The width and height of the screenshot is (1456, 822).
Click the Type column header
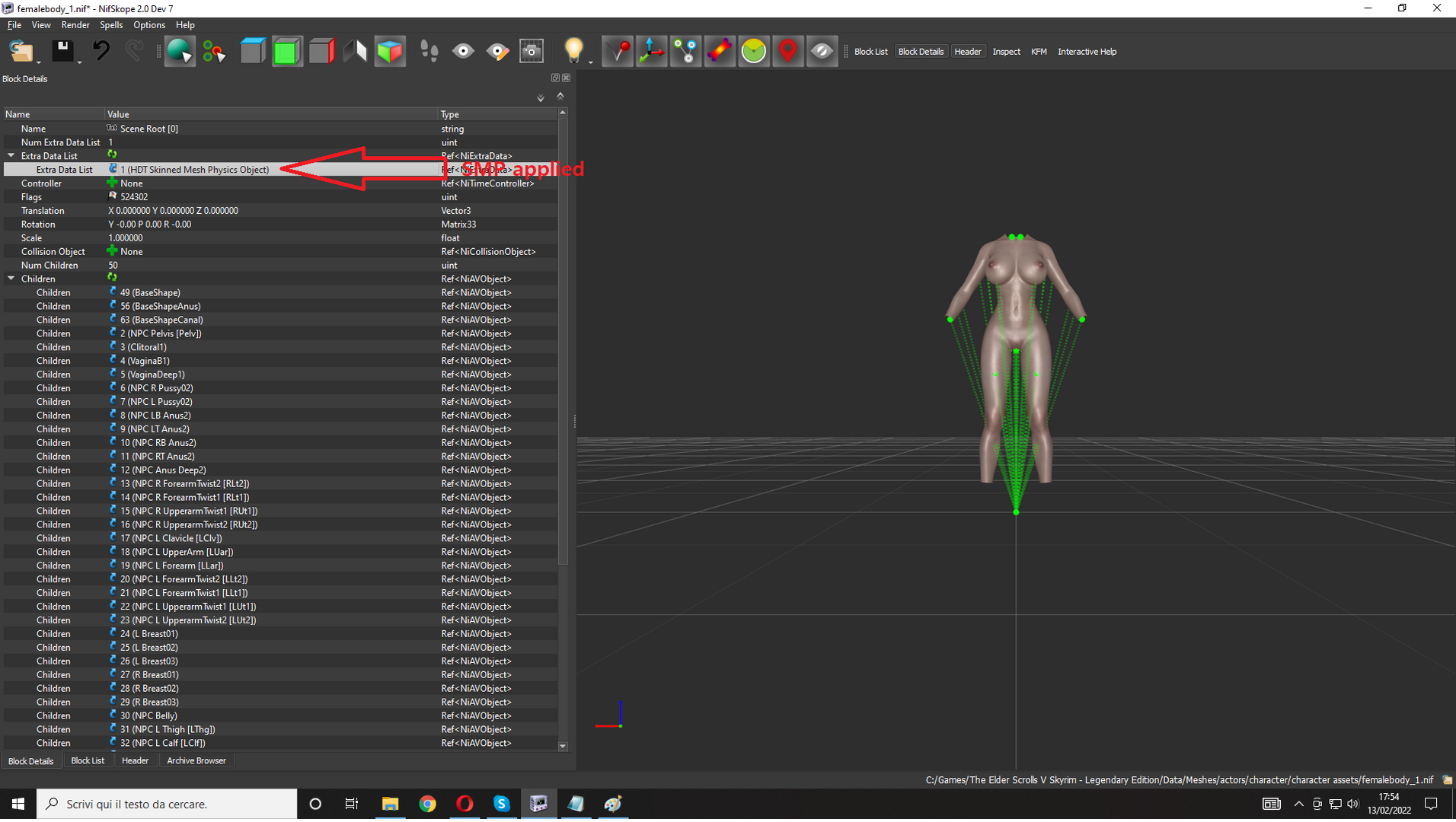[498, 114]
